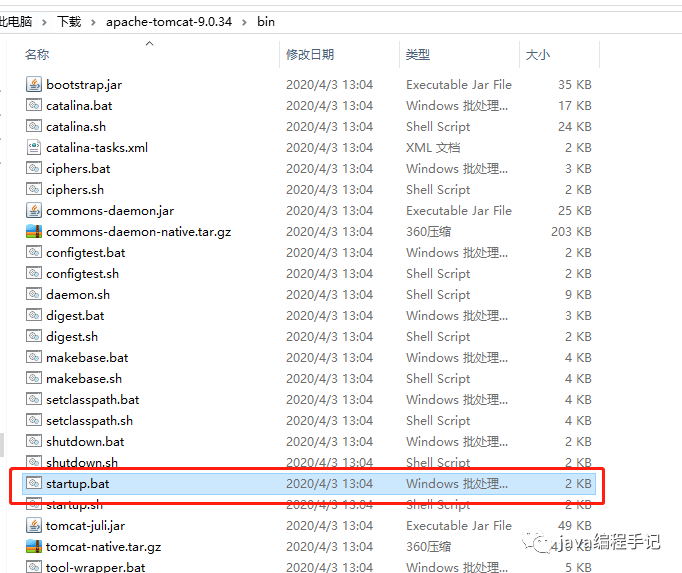
Task: Click the 49 KB size value
Action: click(x=575, y=526)
